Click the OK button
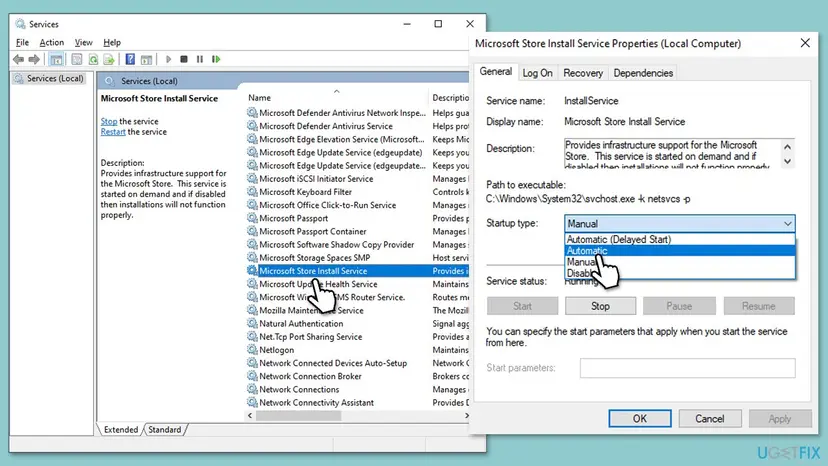 639,418
